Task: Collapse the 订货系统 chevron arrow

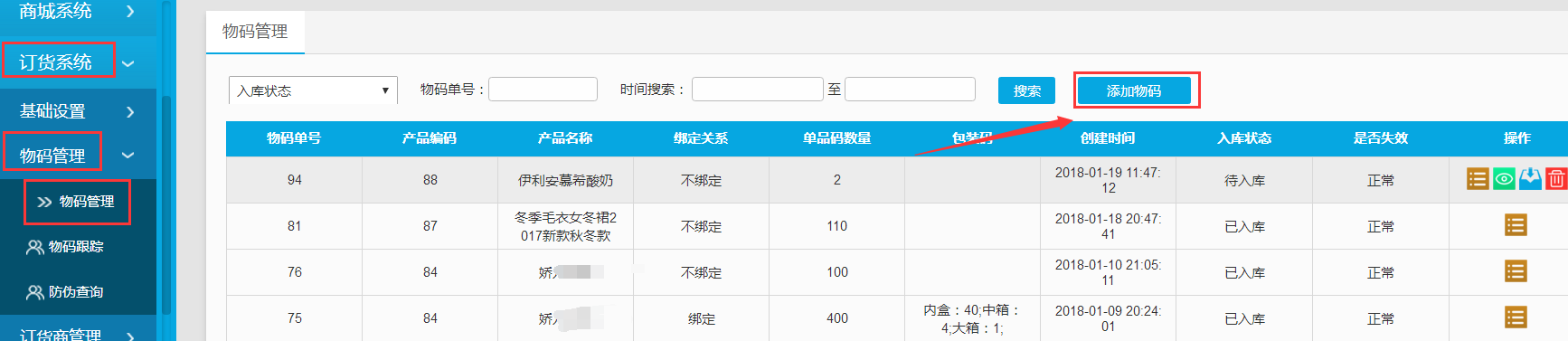Action: (128, 63)
